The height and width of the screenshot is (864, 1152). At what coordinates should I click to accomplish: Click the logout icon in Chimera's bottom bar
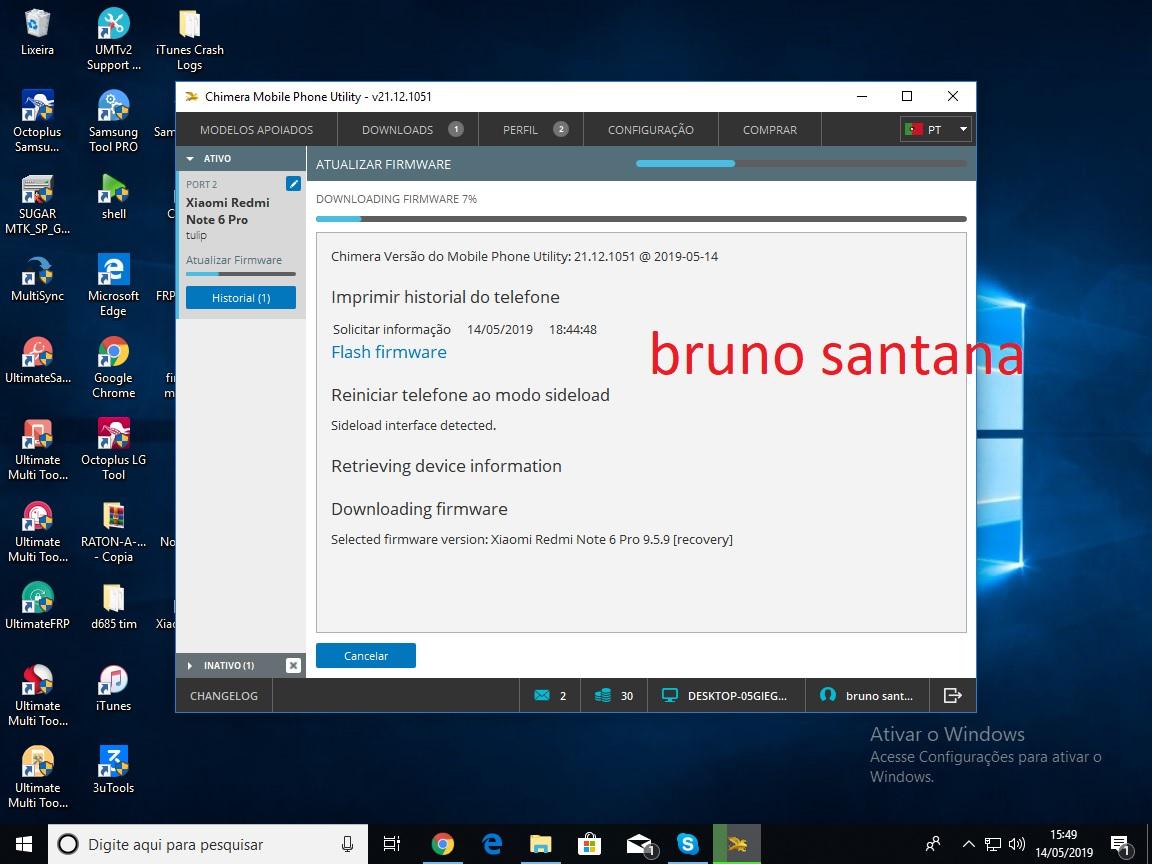(x=952, y=695)
